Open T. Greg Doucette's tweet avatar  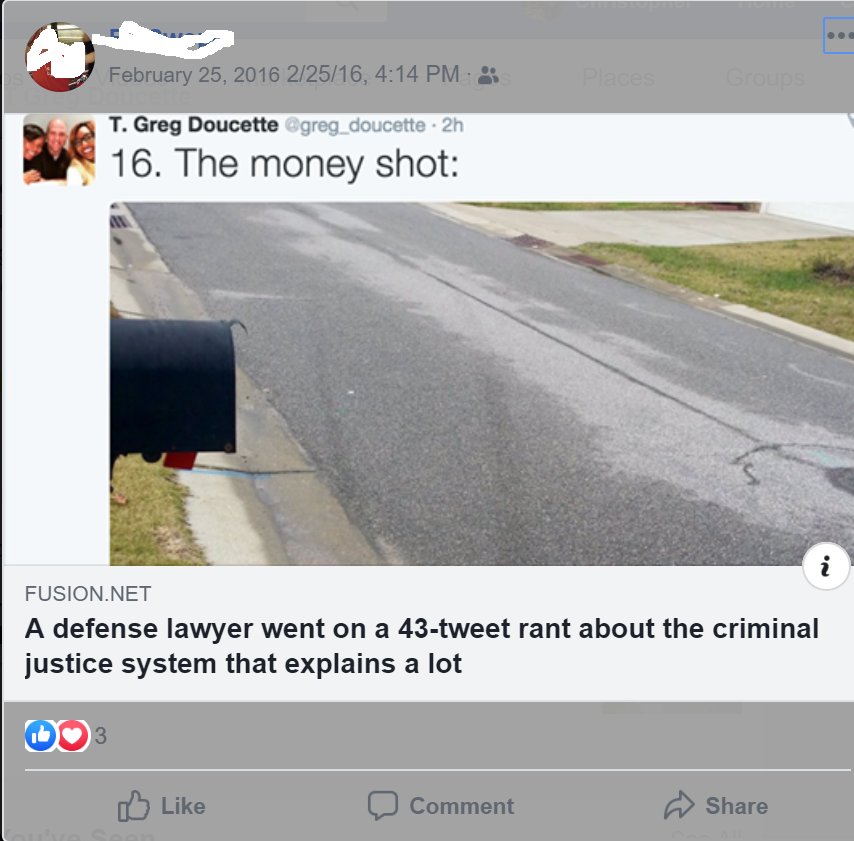59,150
